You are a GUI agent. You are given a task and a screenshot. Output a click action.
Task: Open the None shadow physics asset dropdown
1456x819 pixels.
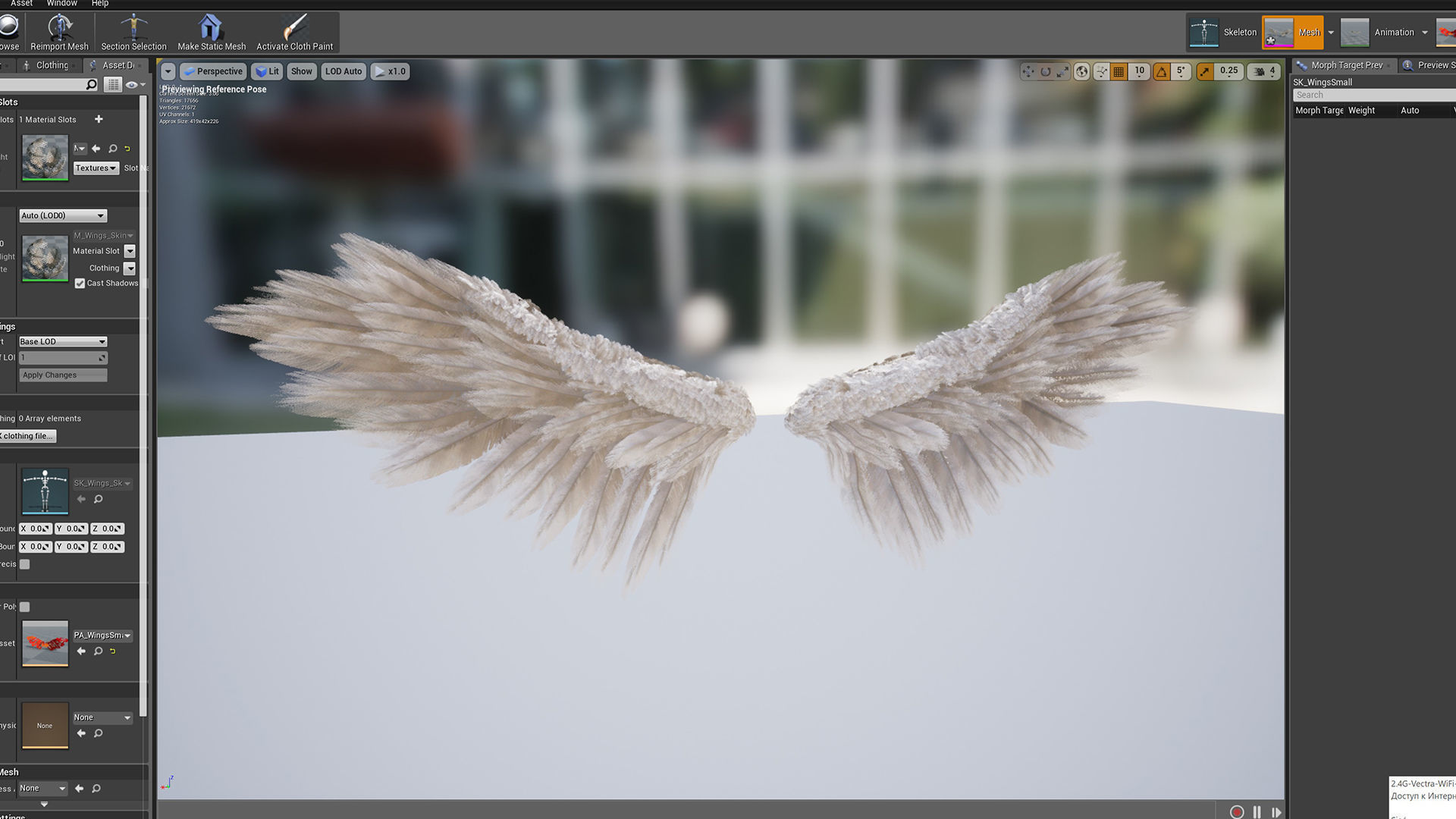(x=102, y=717)
